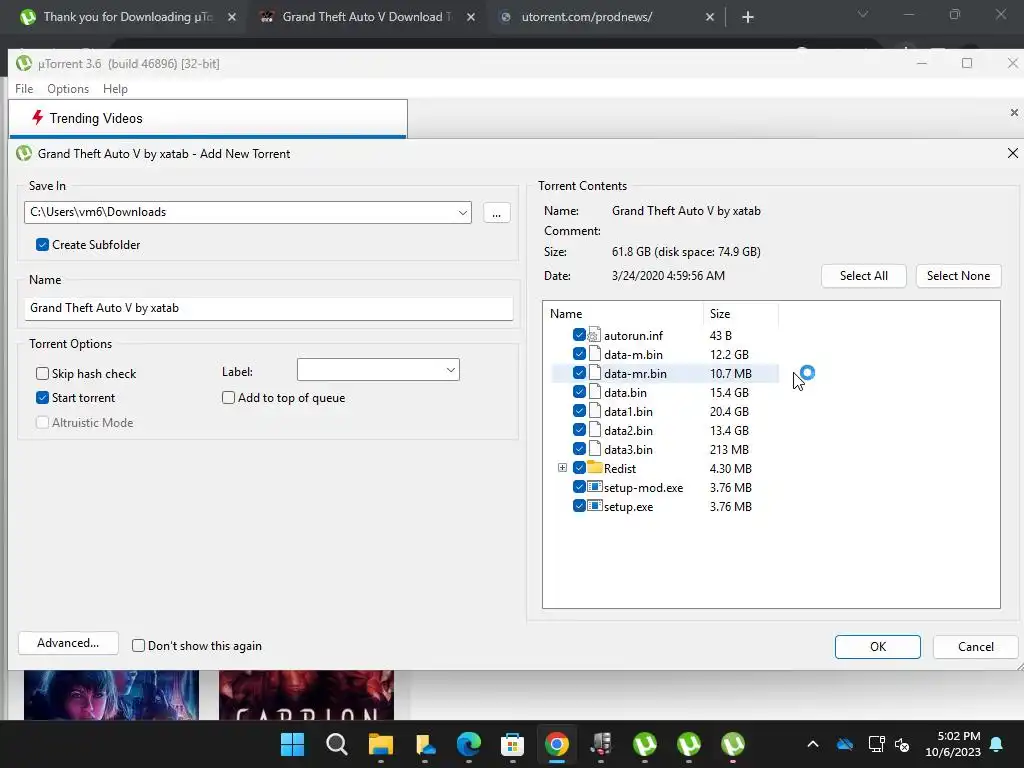Open taskbar Search icon
The width and height of the screenshot is (1024, 768).
pyautogui.click(x=336, y=744)
